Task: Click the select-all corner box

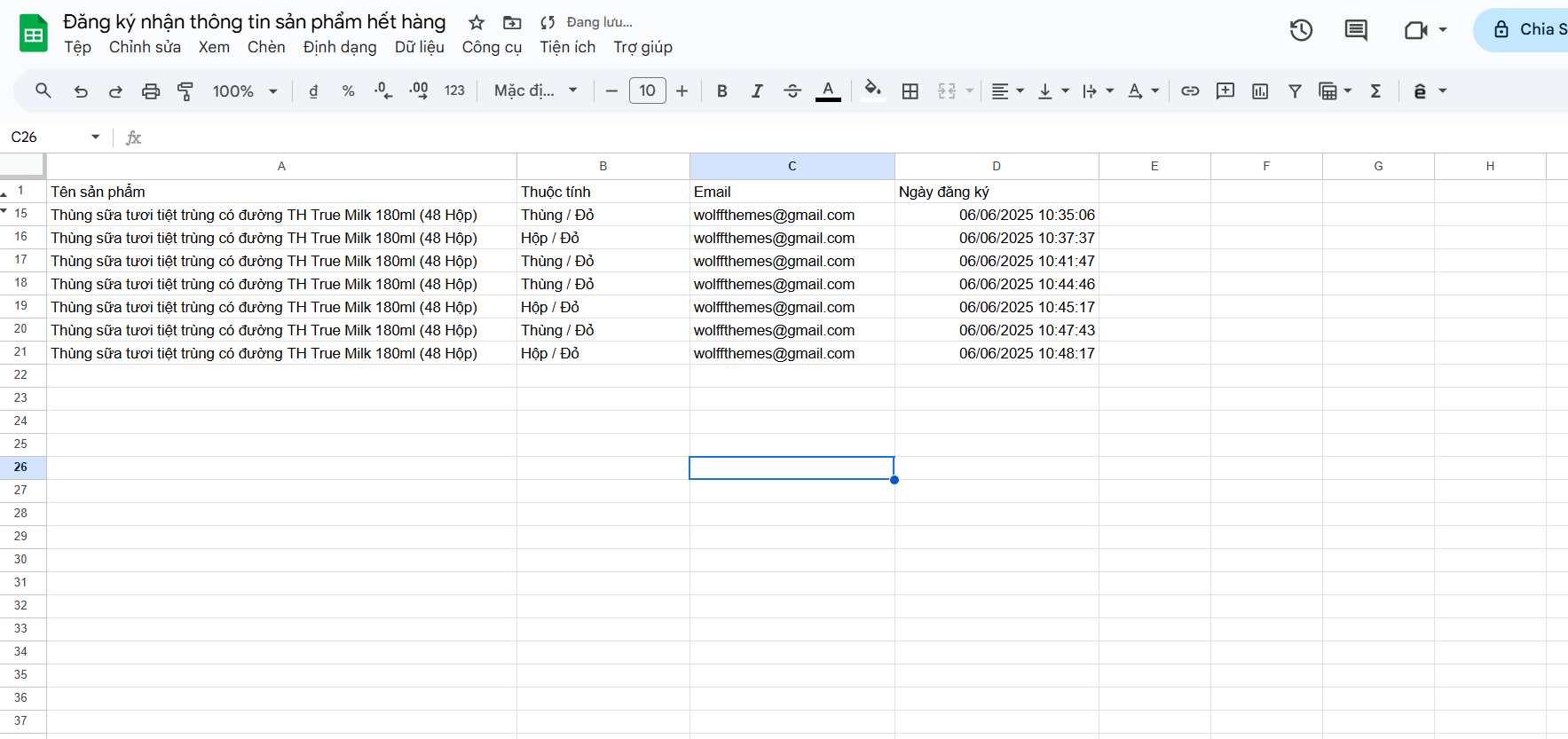Action: (22, 166)
